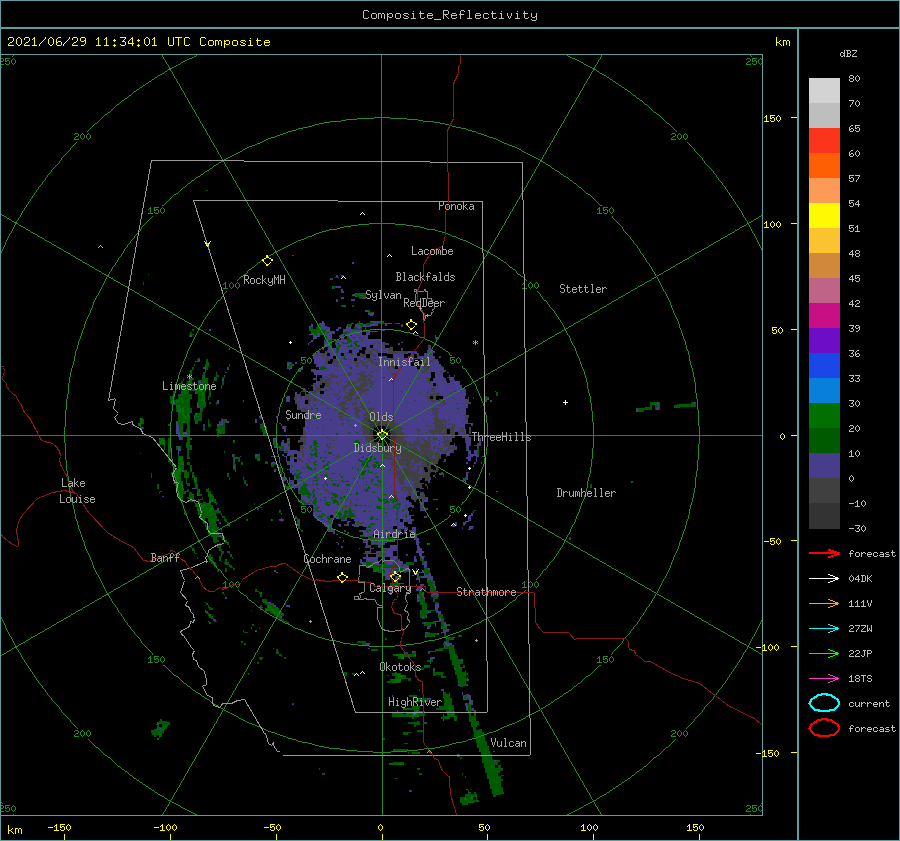Viewport: 900px width, 841px height.
Task: Click the yellow diamond marker above Calgary
Action: click(395, 576)
